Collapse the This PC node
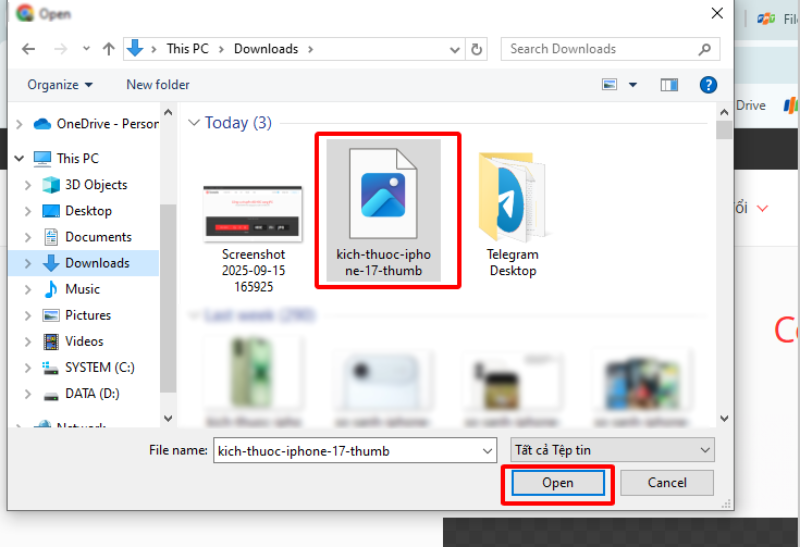Screen dimensions: 800x547 [x=19, y=158]
